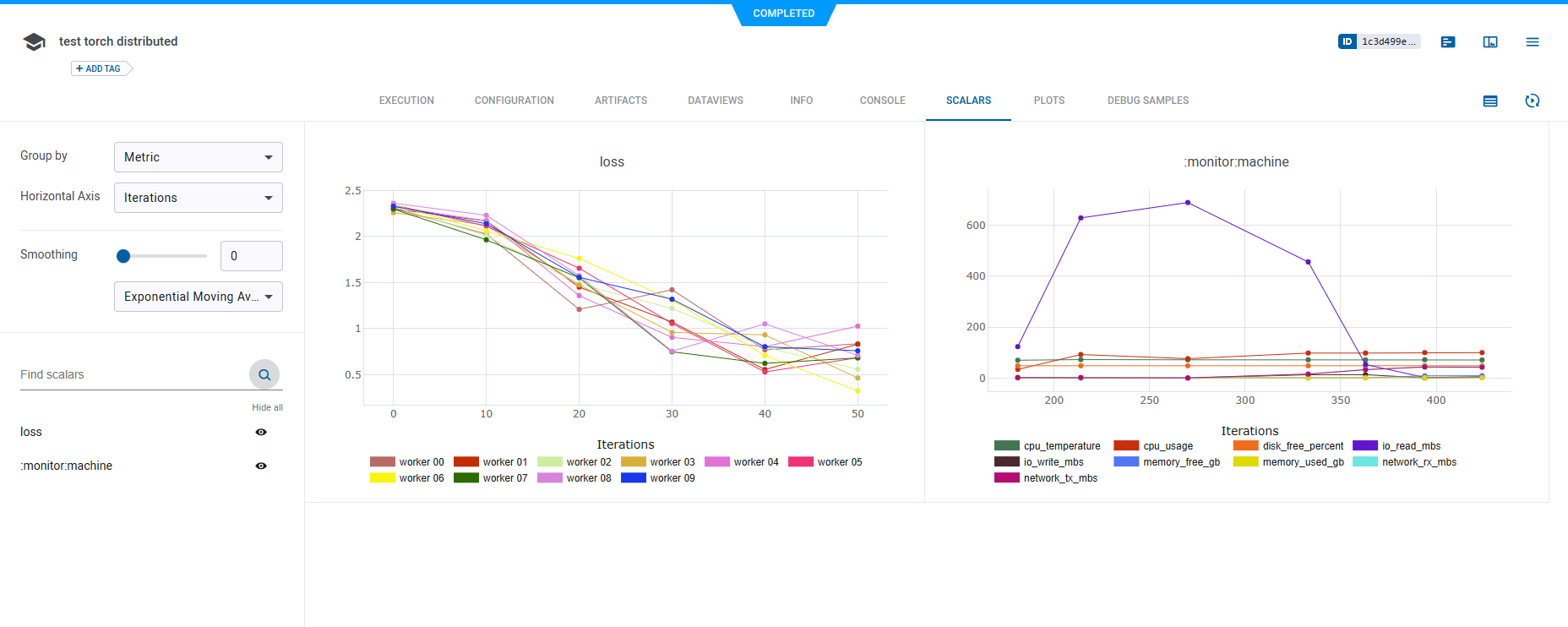This screenshot has width=1568, height=627.
Task: Click the Hide all link
Action: [x=267, y=407]
